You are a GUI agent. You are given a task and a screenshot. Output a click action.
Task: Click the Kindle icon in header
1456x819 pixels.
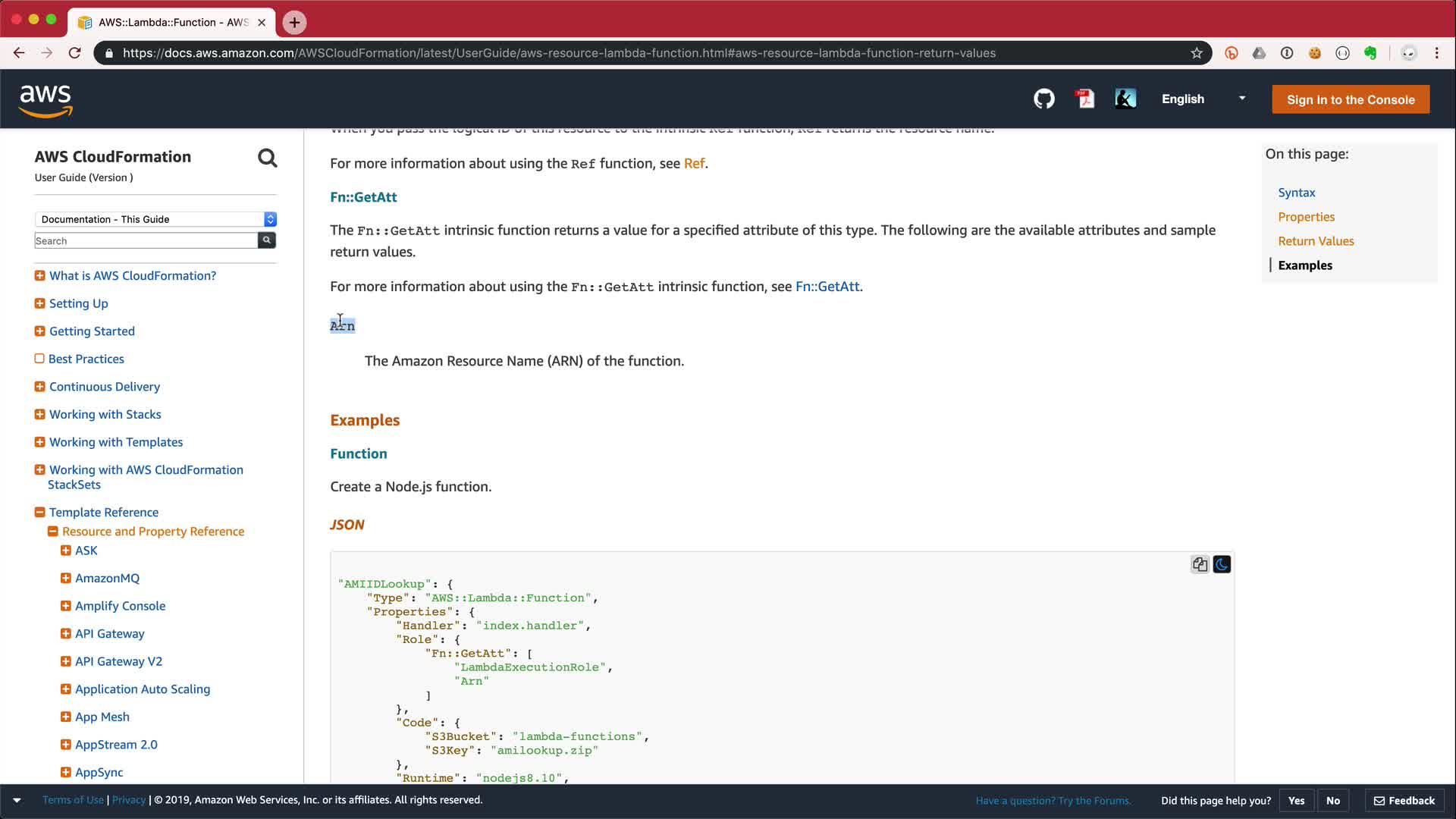click(x=1125, y=99)
